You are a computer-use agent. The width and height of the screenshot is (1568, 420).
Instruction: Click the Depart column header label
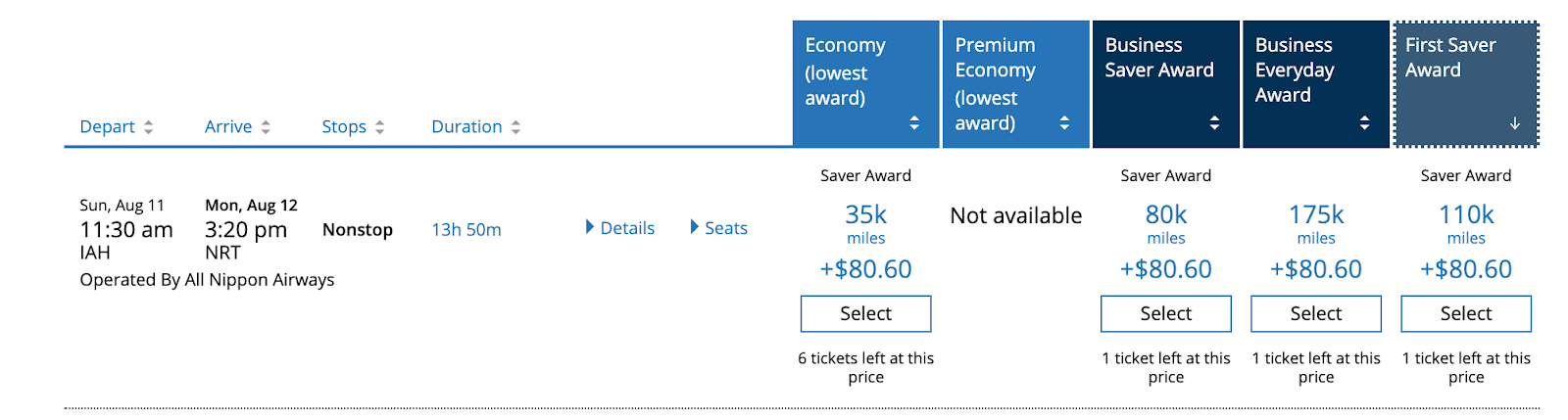point(107,127)
